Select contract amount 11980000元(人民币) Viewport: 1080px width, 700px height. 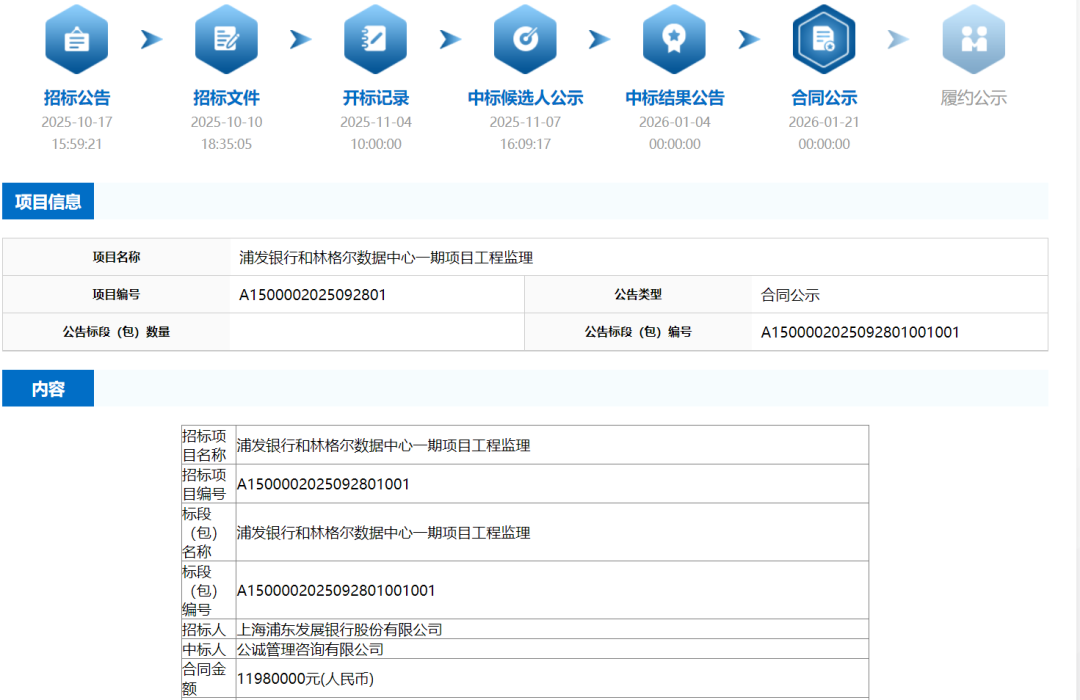[x=305, y=679]
